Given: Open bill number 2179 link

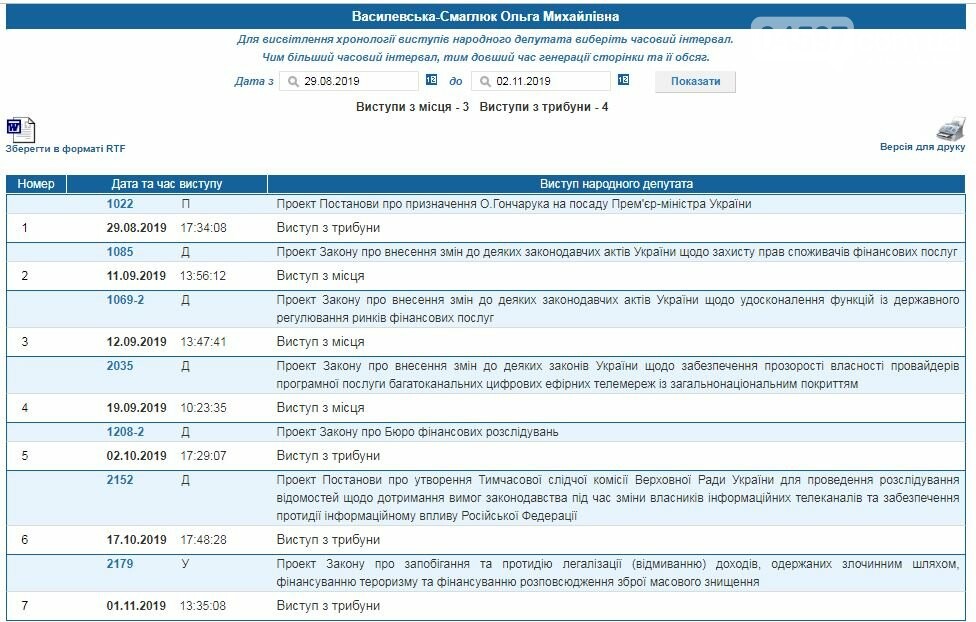Looking at the screenshot, I should coord(120,563).
